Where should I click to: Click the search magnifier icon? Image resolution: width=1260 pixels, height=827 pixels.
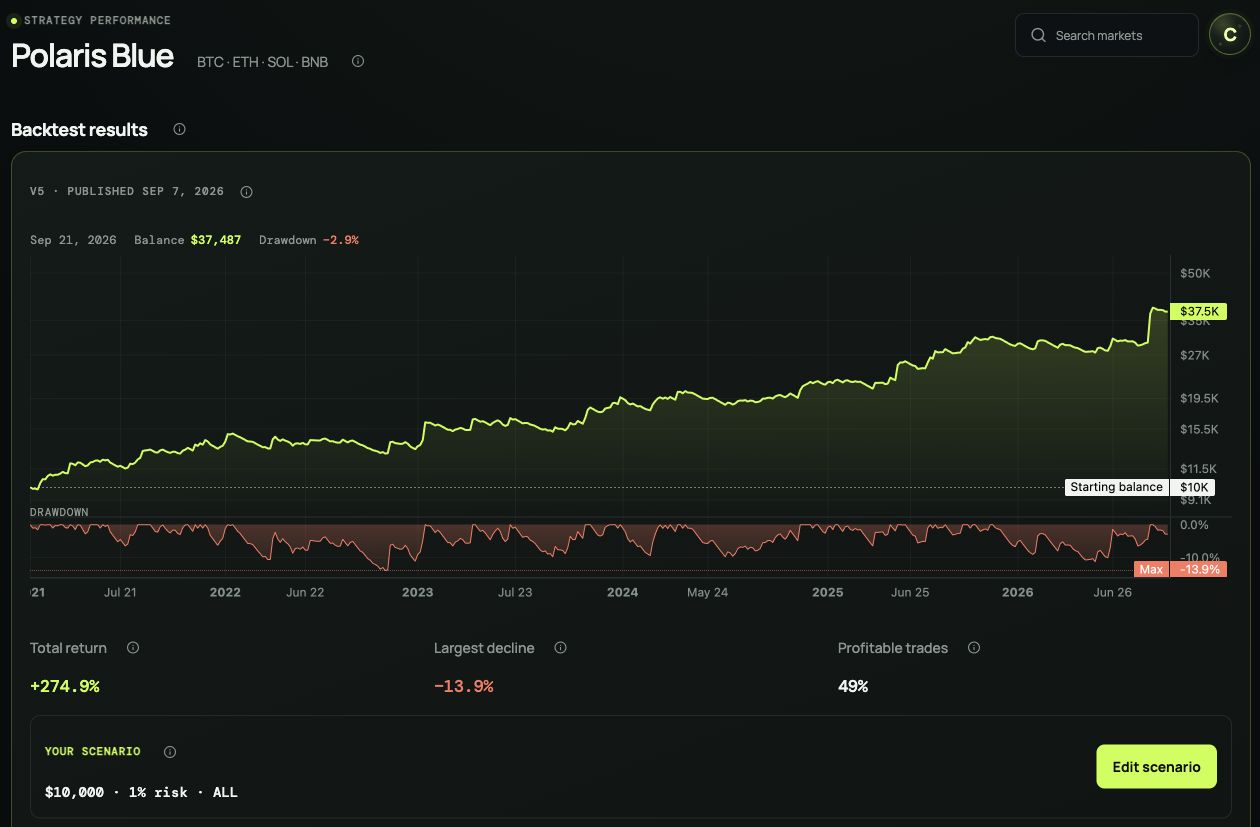click(1038, 35)
